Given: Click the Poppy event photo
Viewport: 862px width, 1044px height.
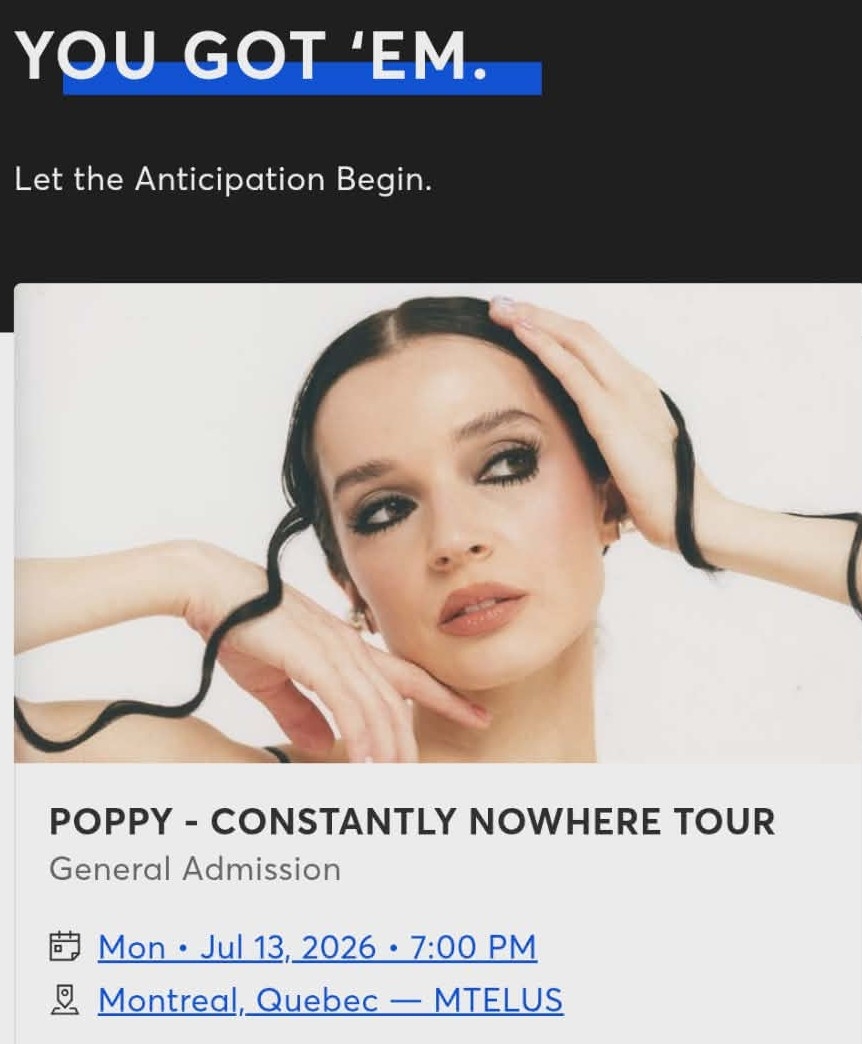Looking at the screenshot, I should 438,522.
